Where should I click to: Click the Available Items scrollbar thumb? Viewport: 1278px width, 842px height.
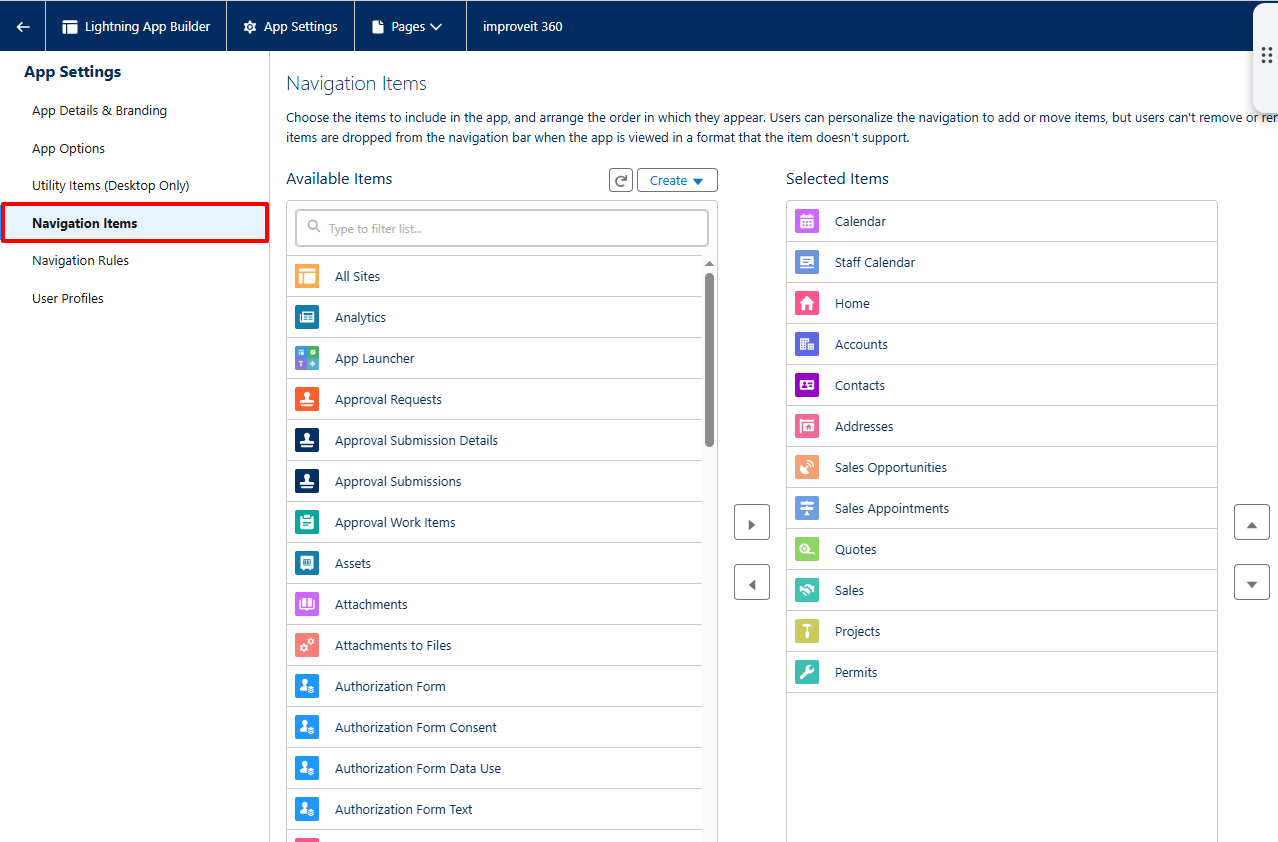(709, 359)
